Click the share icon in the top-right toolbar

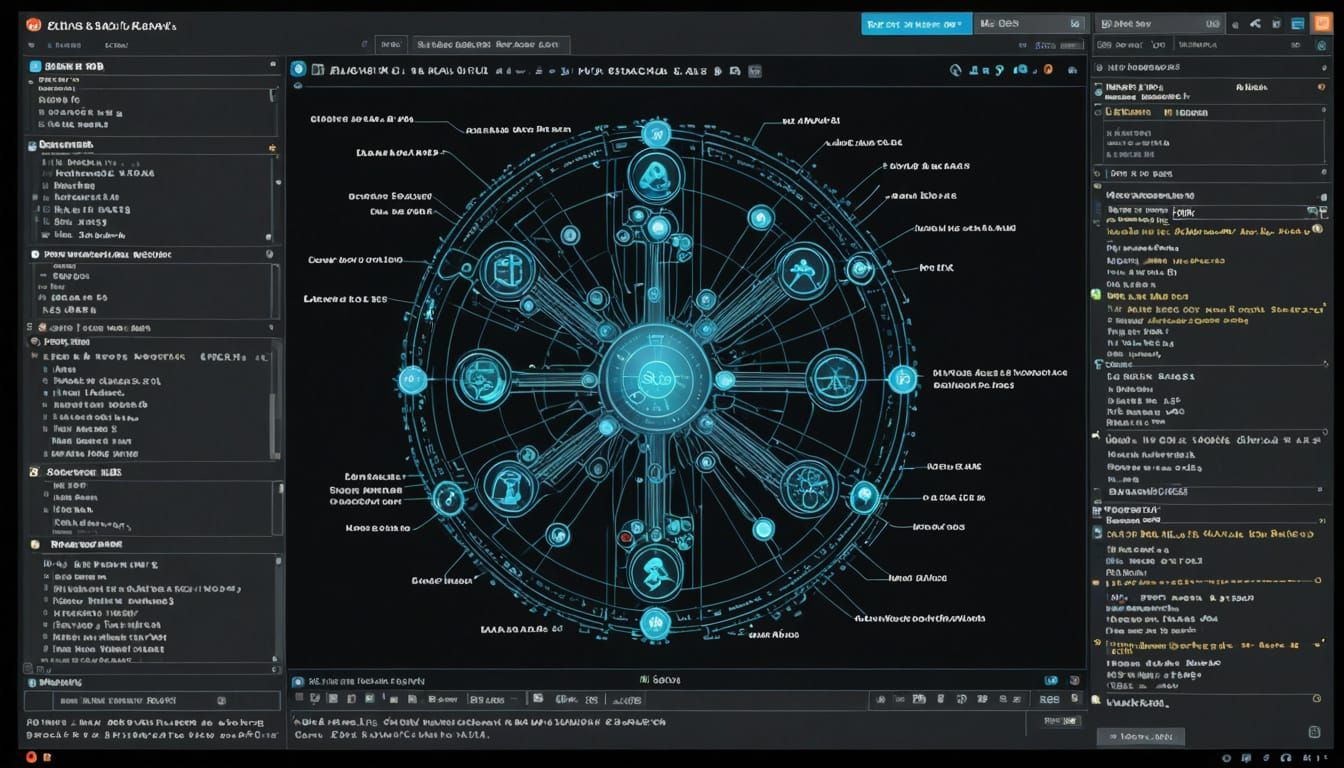tap(1255, 22)
